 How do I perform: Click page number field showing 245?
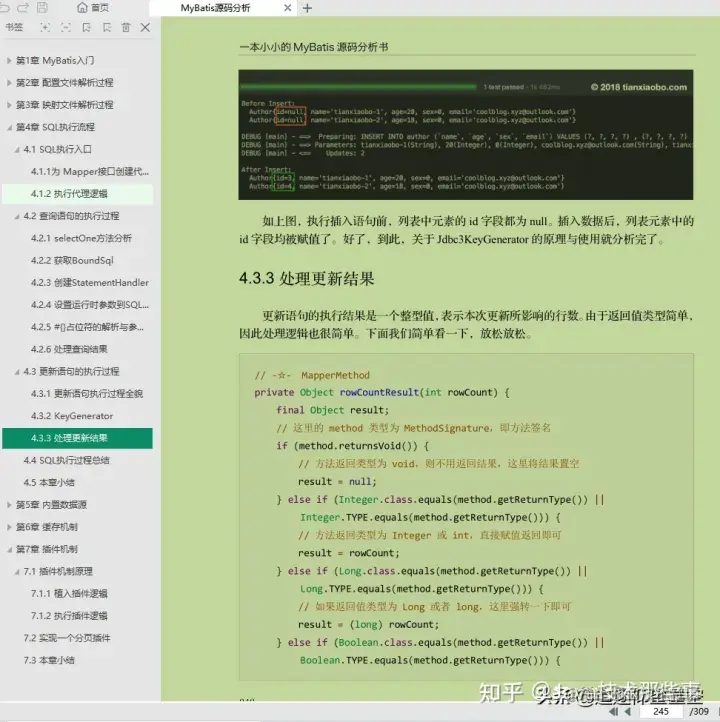point(661,711)
